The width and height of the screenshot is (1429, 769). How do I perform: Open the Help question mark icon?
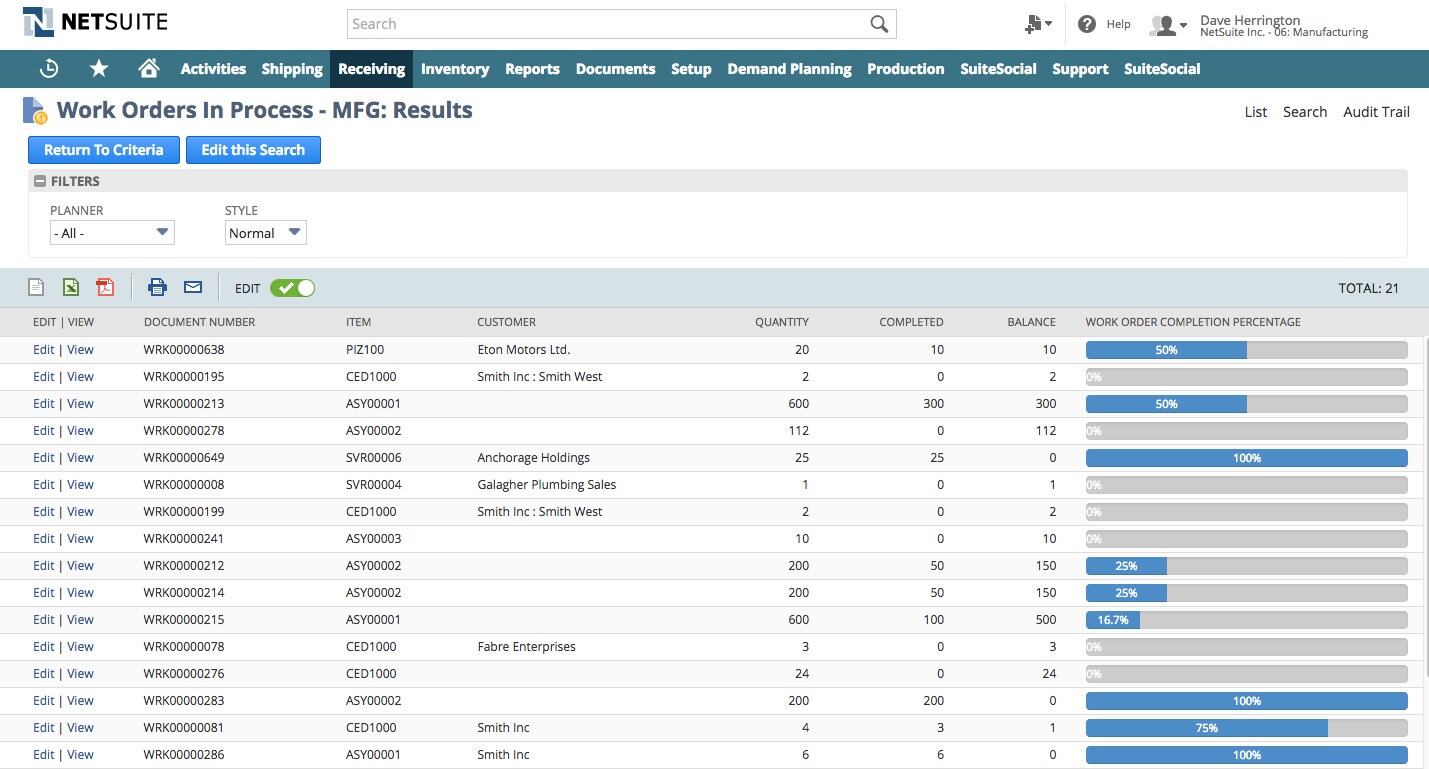click(x=1087, y=24)
